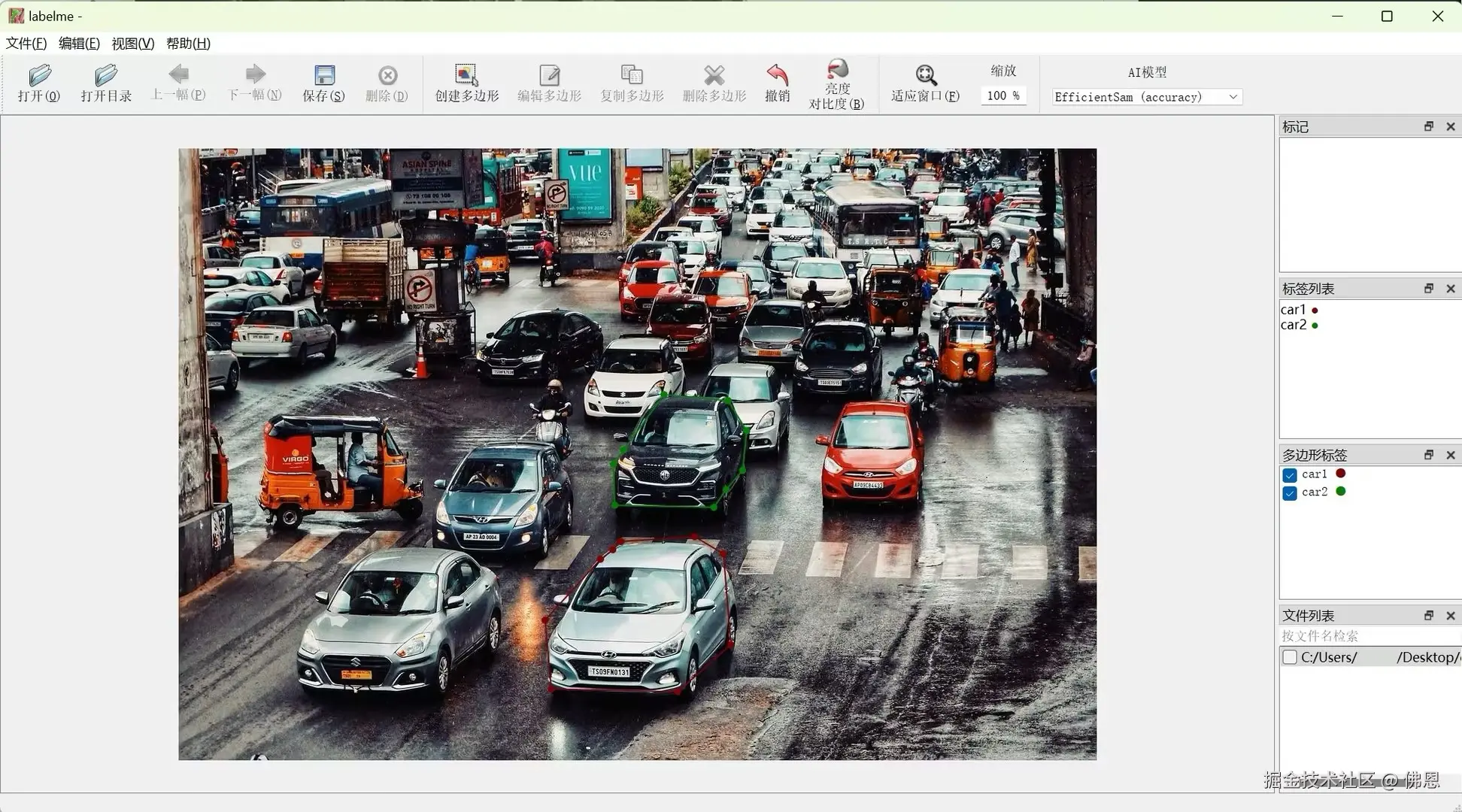
Task: Click the Undo (撤销) arrow icon
Action: [777, 75]
